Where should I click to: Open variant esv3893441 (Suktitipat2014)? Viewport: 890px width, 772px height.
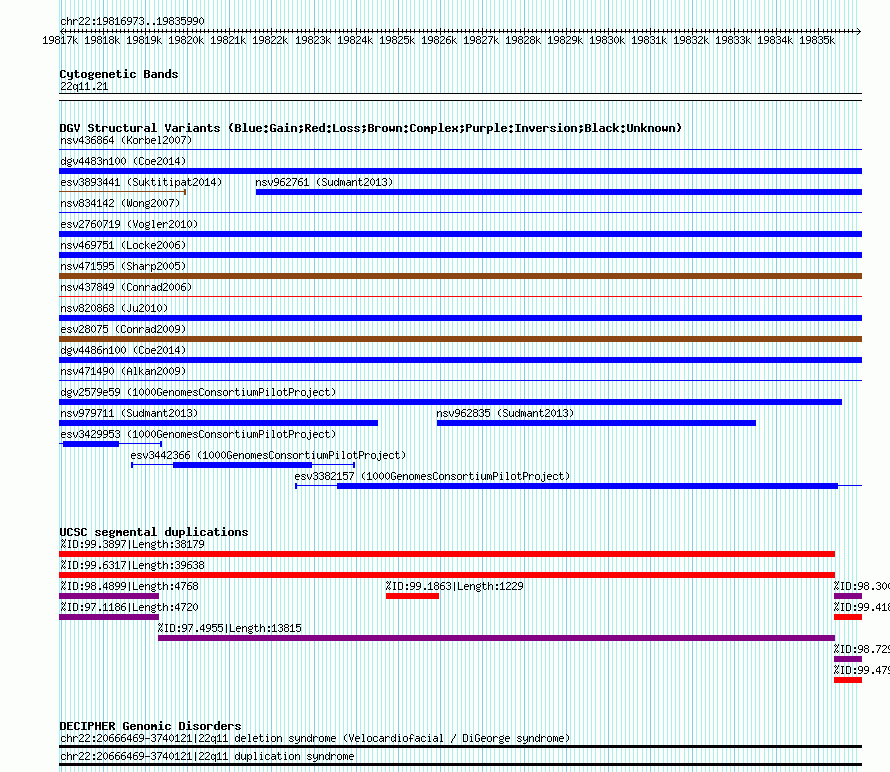tap(141, 182)
